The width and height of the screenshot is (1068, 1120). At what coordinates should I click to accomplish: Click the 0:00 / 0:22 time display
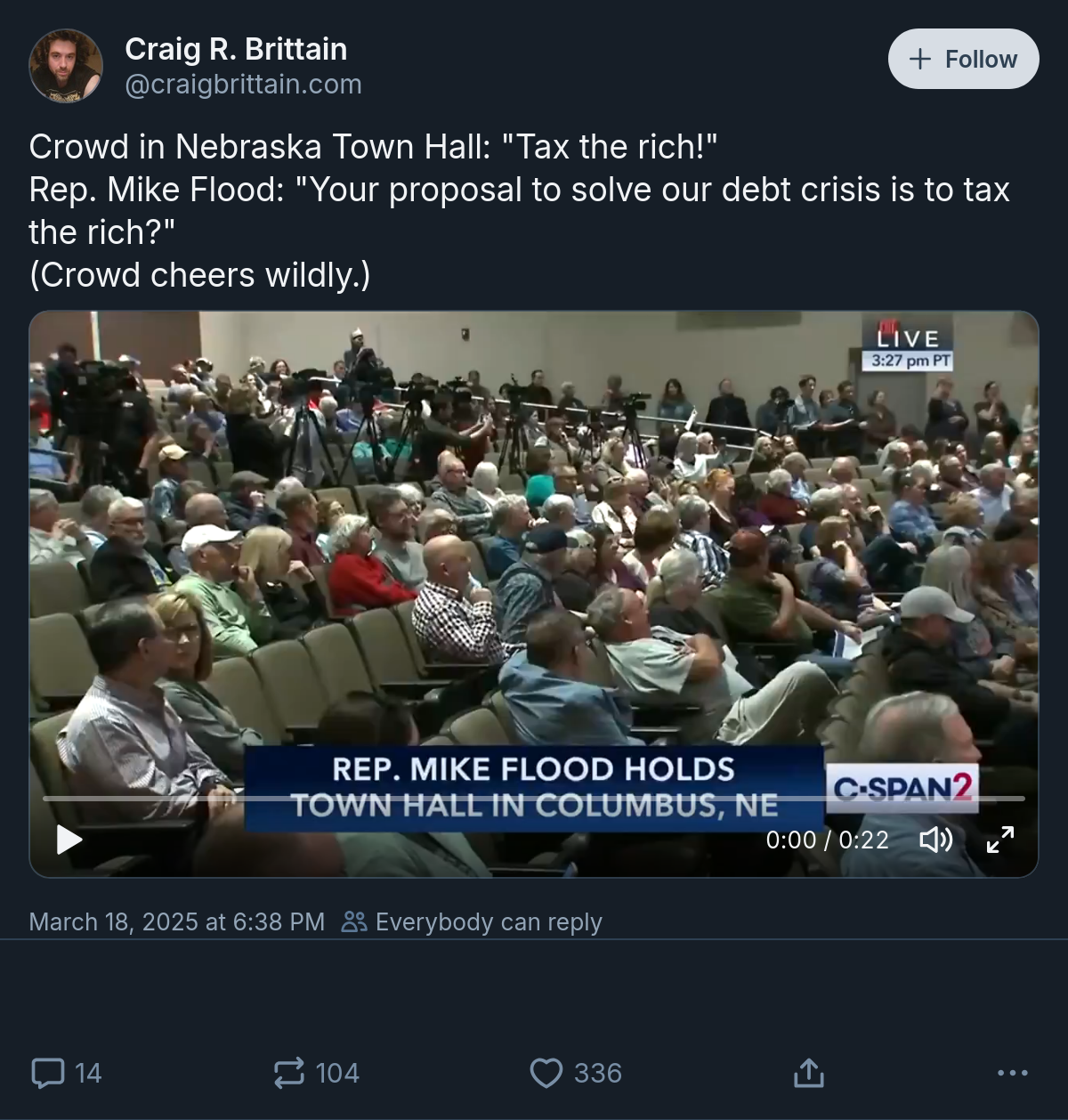(827, 840)
